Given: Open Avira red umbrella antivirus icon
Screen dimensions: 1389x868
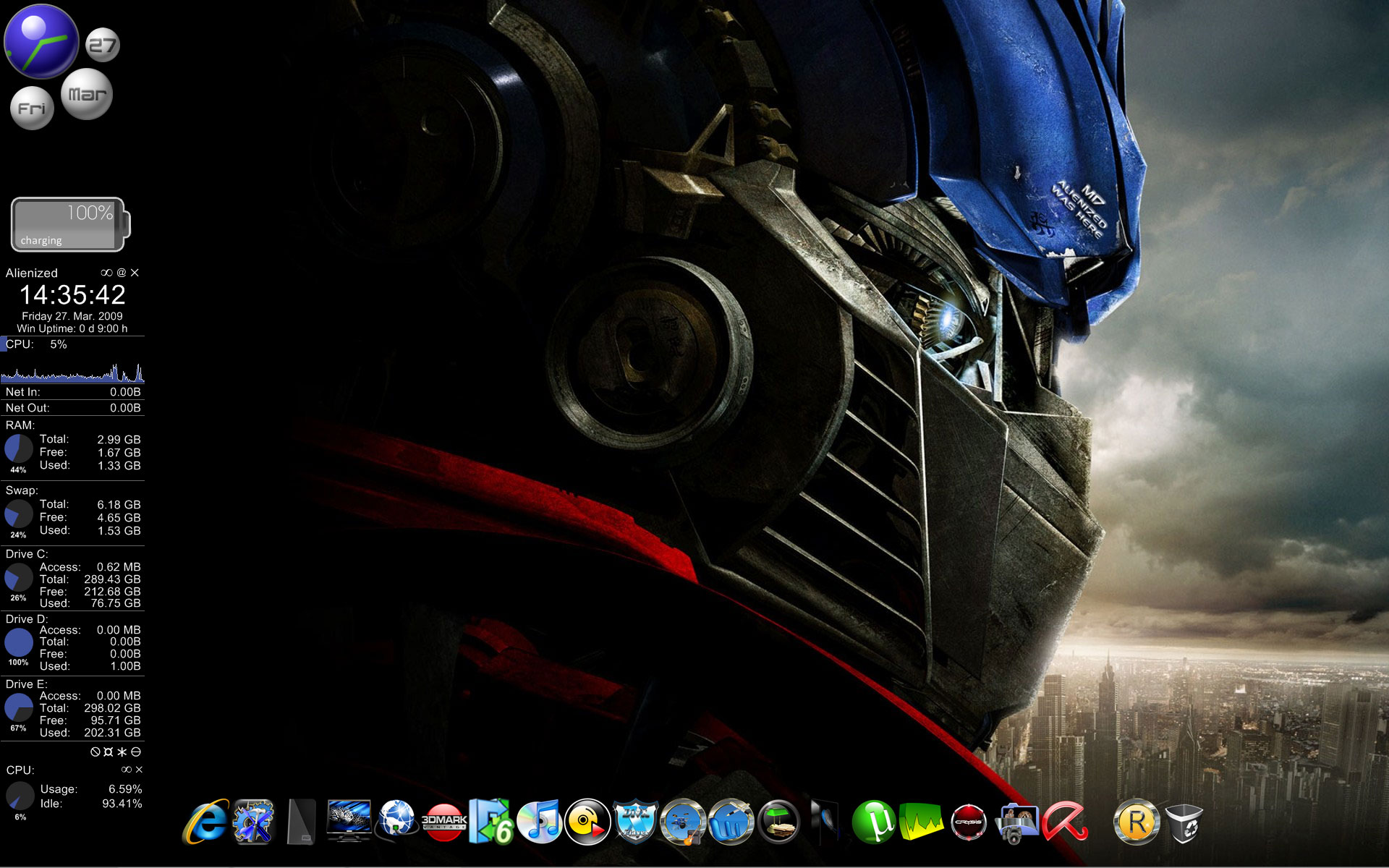Looking at the screenshot, I should click(x=1064, y=822).
